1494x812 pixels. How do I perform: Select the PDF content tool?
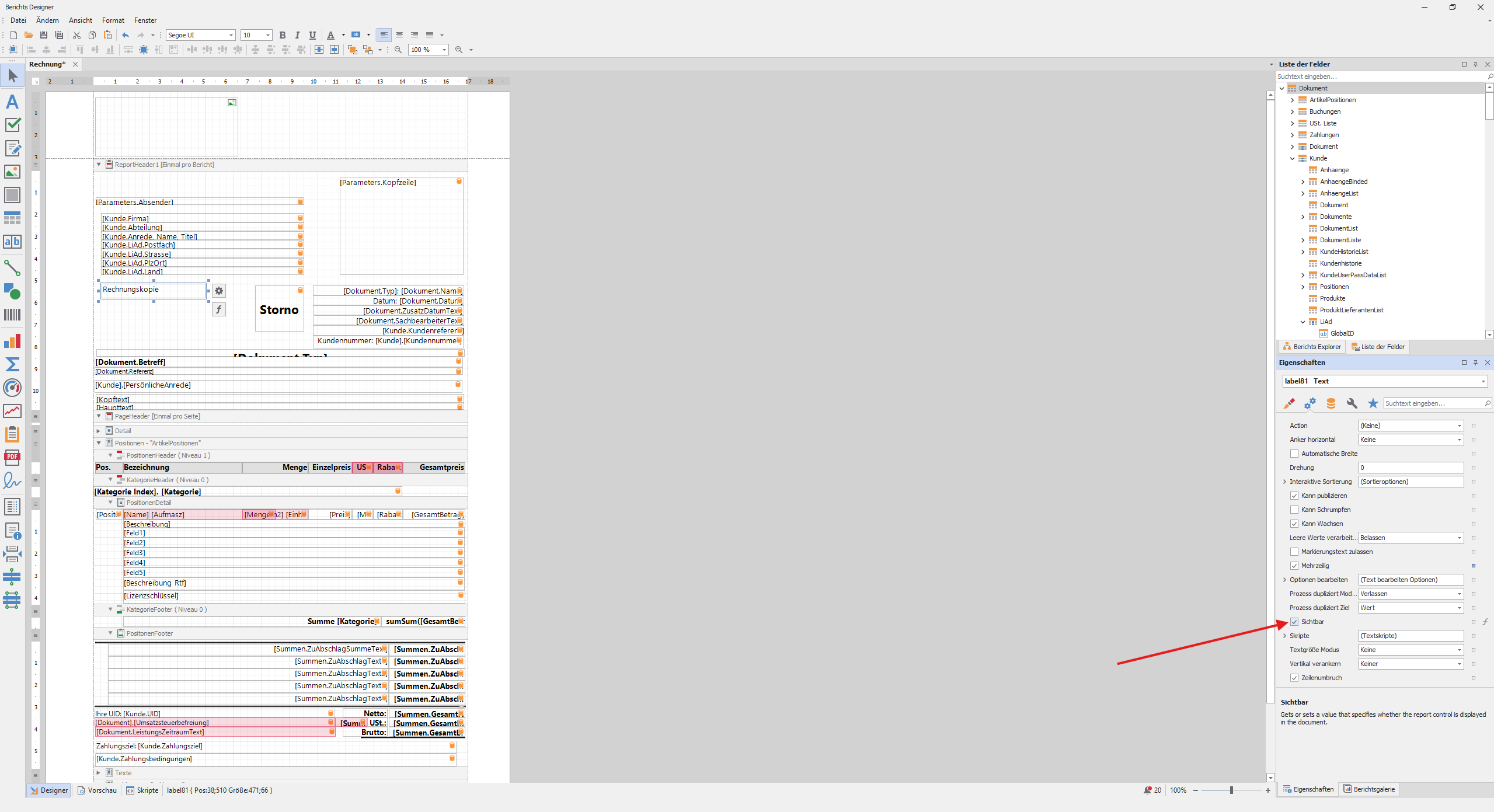point(12,458)
